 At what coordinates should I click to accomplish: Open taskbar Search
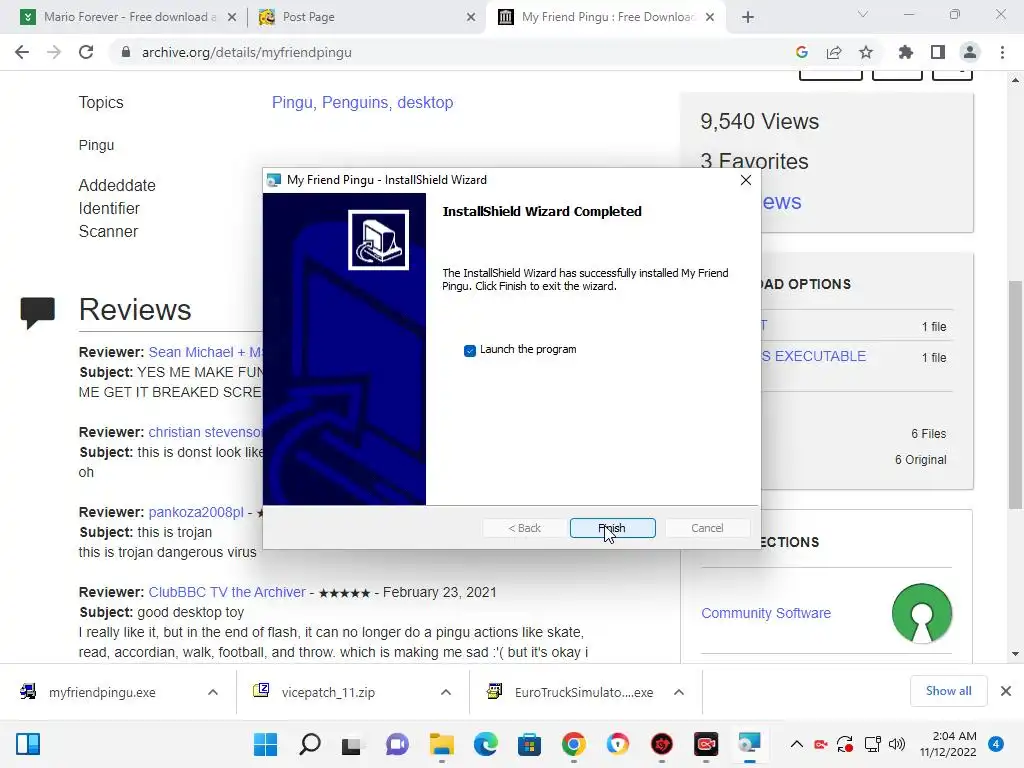(310, 744)
